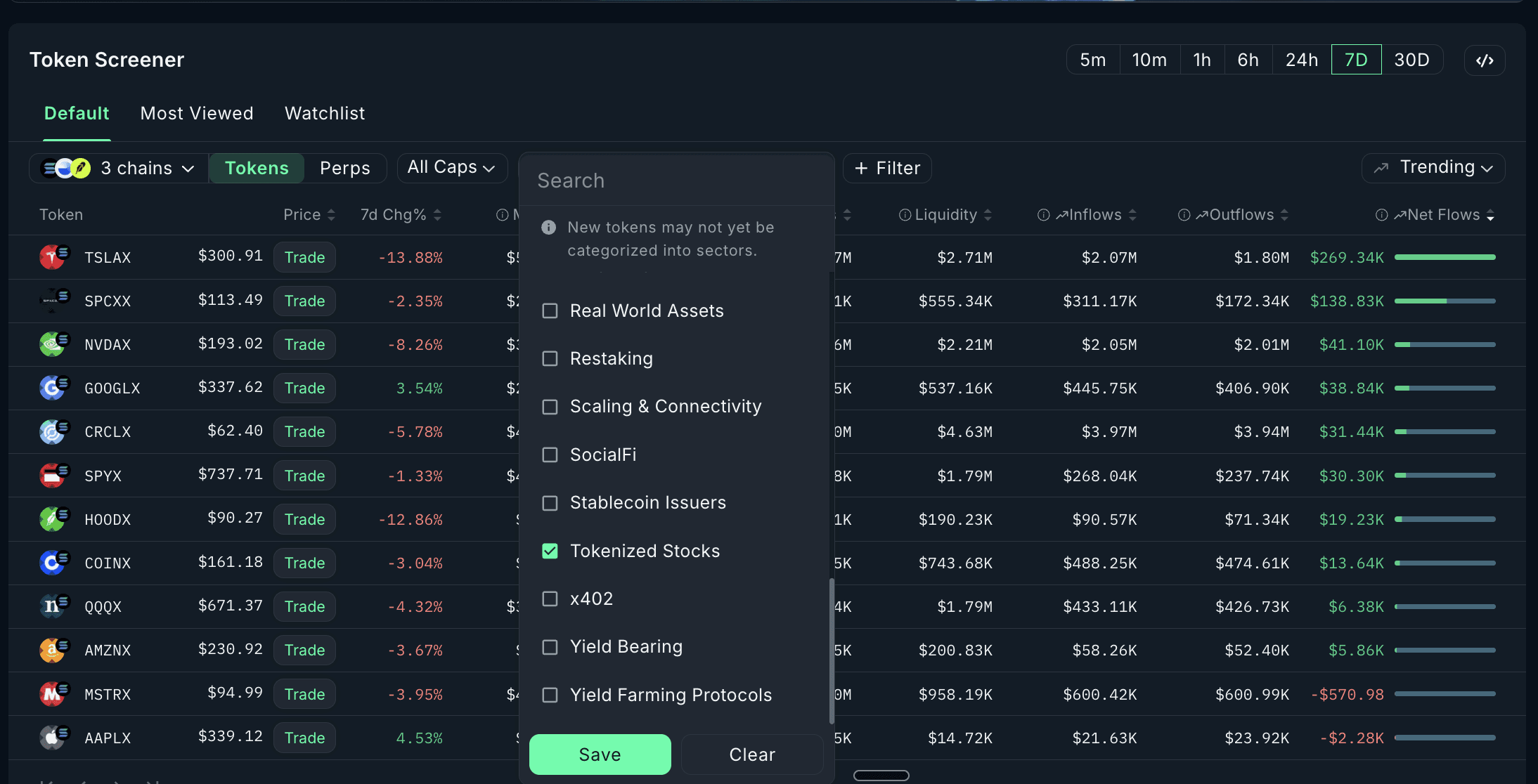Image resolution: width=1538 pixels, height=784 pixels.
Task: Open the 3 chains dropdown
Action: [118, 169]
